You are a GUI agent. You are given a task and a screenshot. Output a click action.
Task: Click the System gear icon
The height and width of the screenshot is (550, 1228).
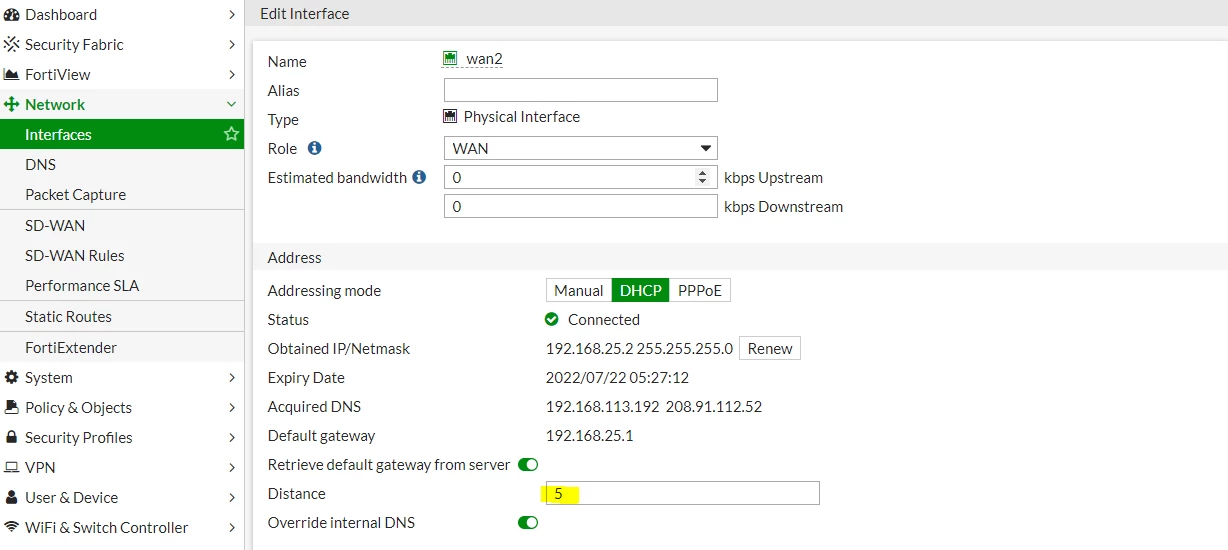click(12, 378)
